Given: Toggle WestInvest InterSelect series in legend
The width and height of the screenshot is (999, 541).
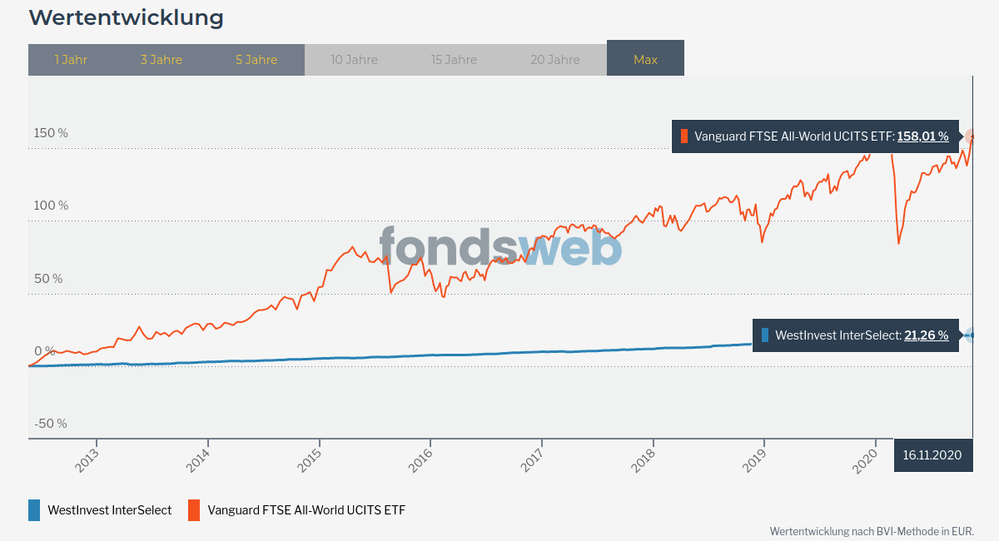Looking at the screenshot, I should coord(110,510).
